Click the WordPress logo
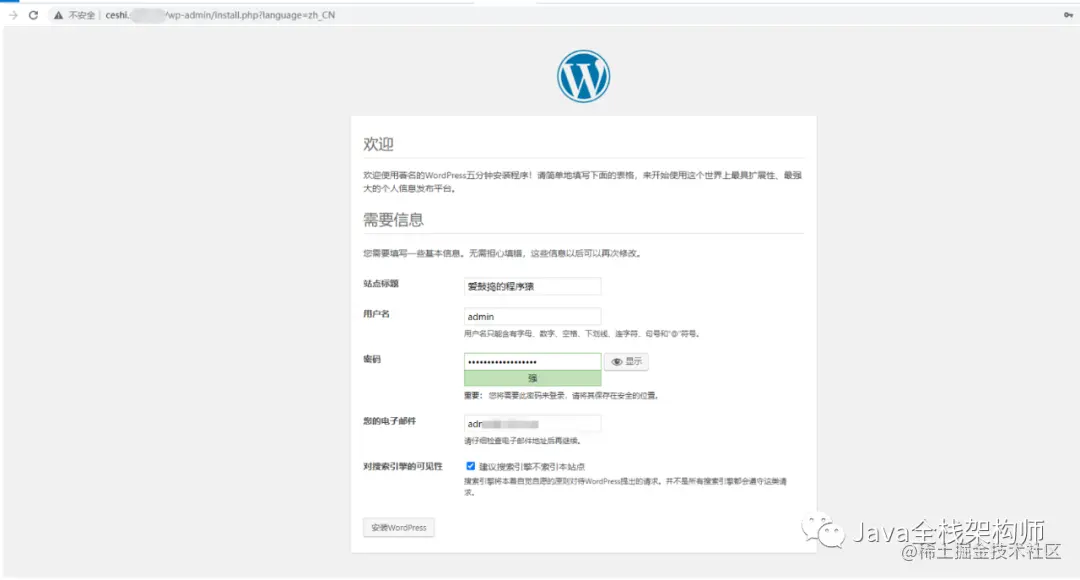Image resolution: width=1080 pixels, height=580 pixels. pyautogui.click(x=583, y=76)
